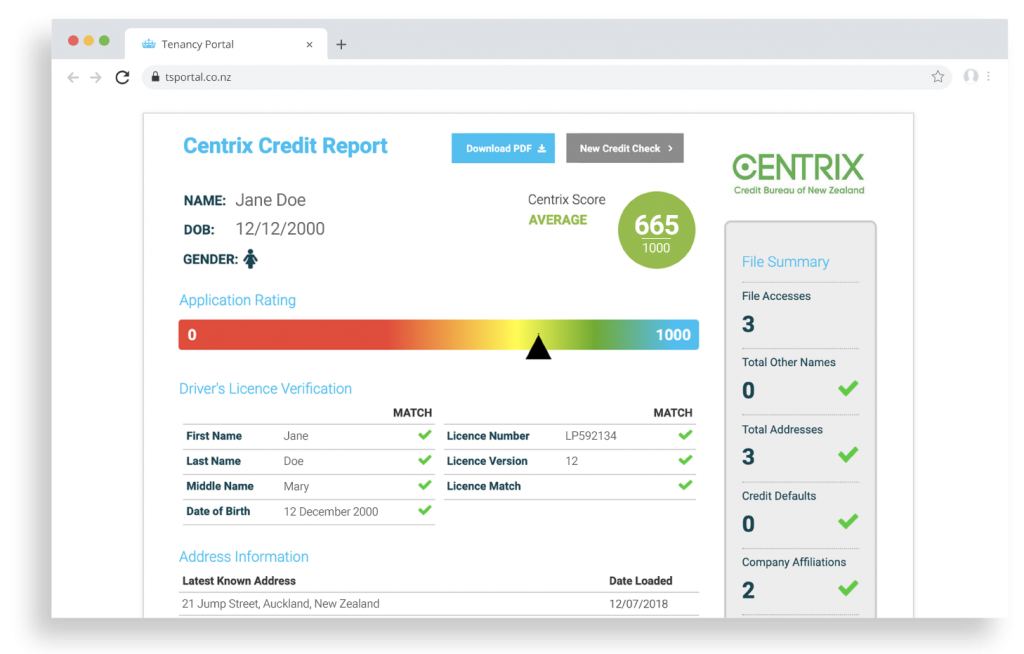Click the Licence Version value 12

point(571,461)
